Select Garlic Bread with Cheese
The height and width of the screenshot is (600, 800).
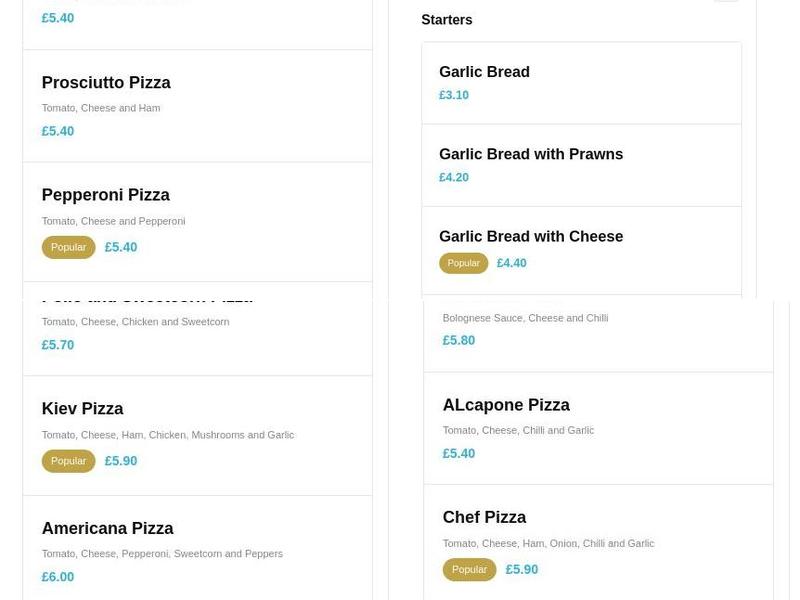(x=531, y=237)
